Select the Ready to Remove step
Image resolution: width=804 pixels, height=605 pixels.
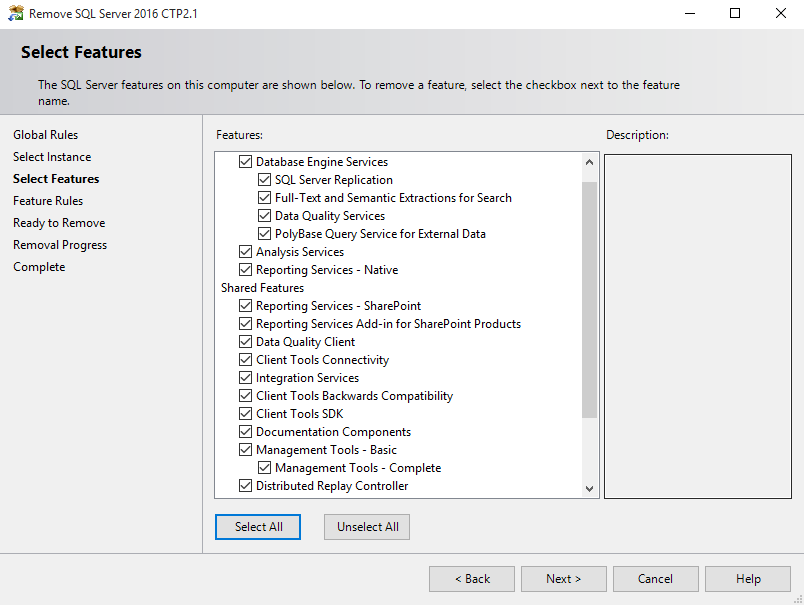coord(59,223)
